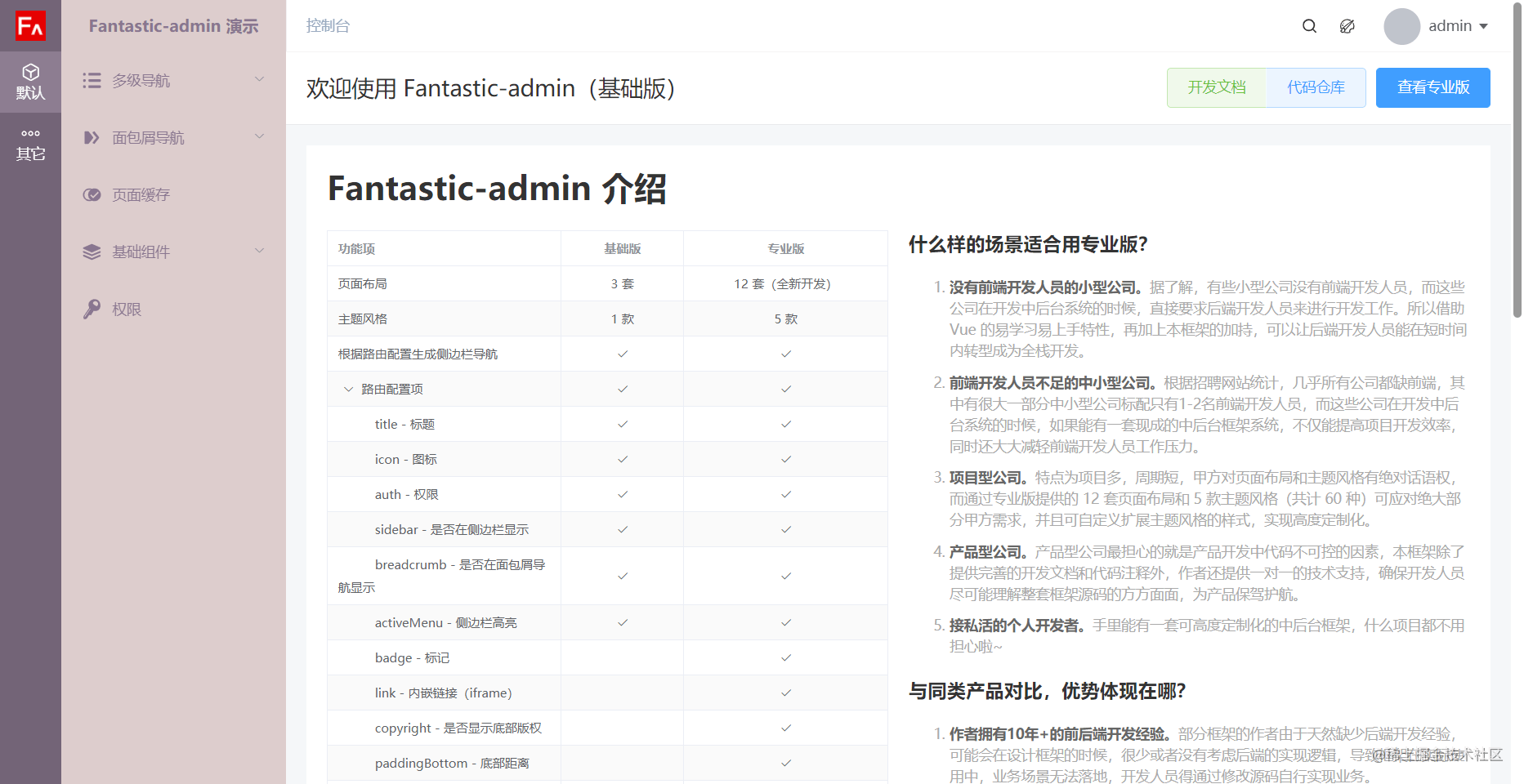Click the 代码仓库 button

point(1316,87)
